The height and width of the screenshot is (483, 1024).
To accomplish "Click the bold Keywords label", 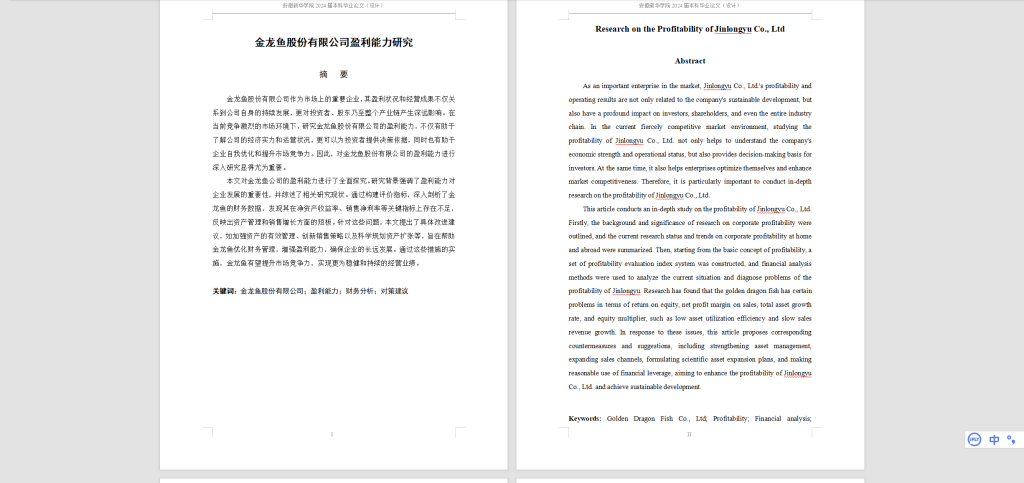I will click(x=585, y=418).
